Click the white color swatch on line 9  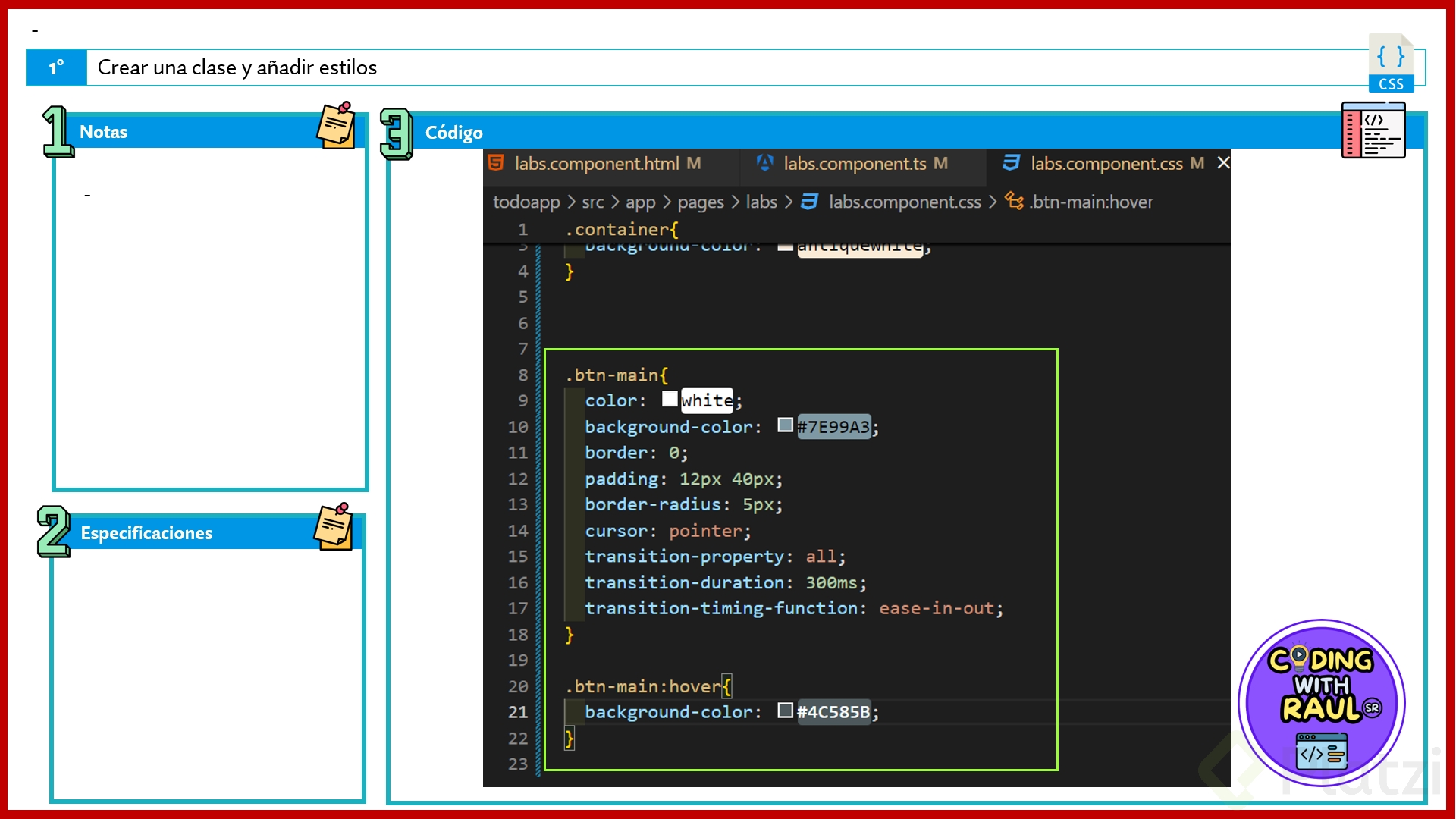670,399
